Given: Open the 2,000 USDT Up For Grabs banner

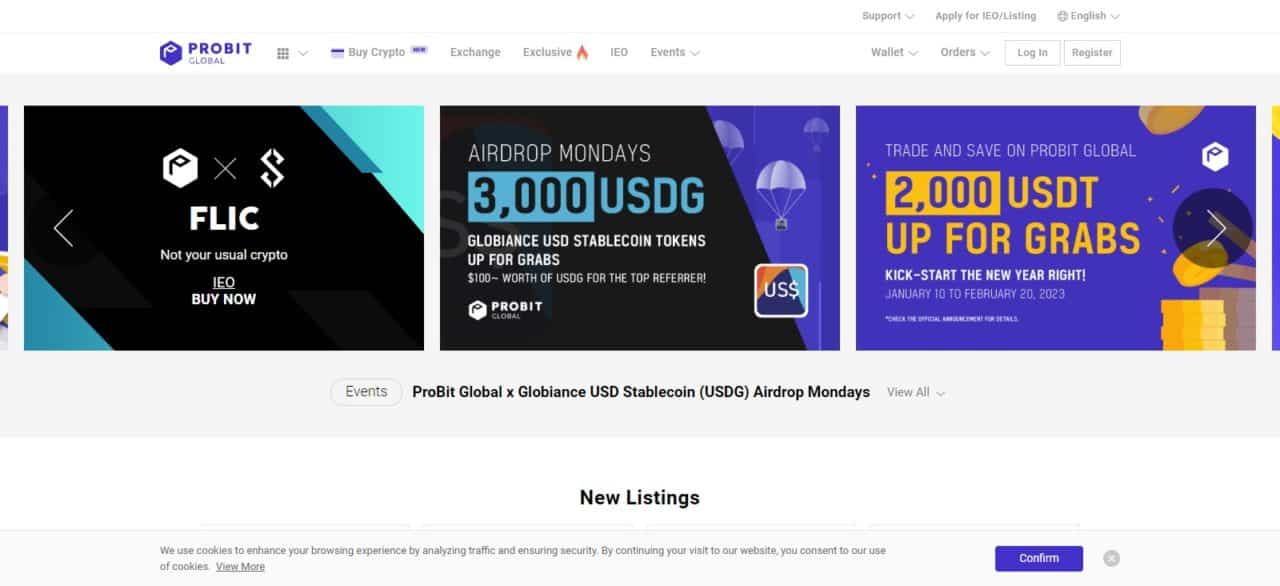Looking at the screenshot, I should tap(1056, 228).
